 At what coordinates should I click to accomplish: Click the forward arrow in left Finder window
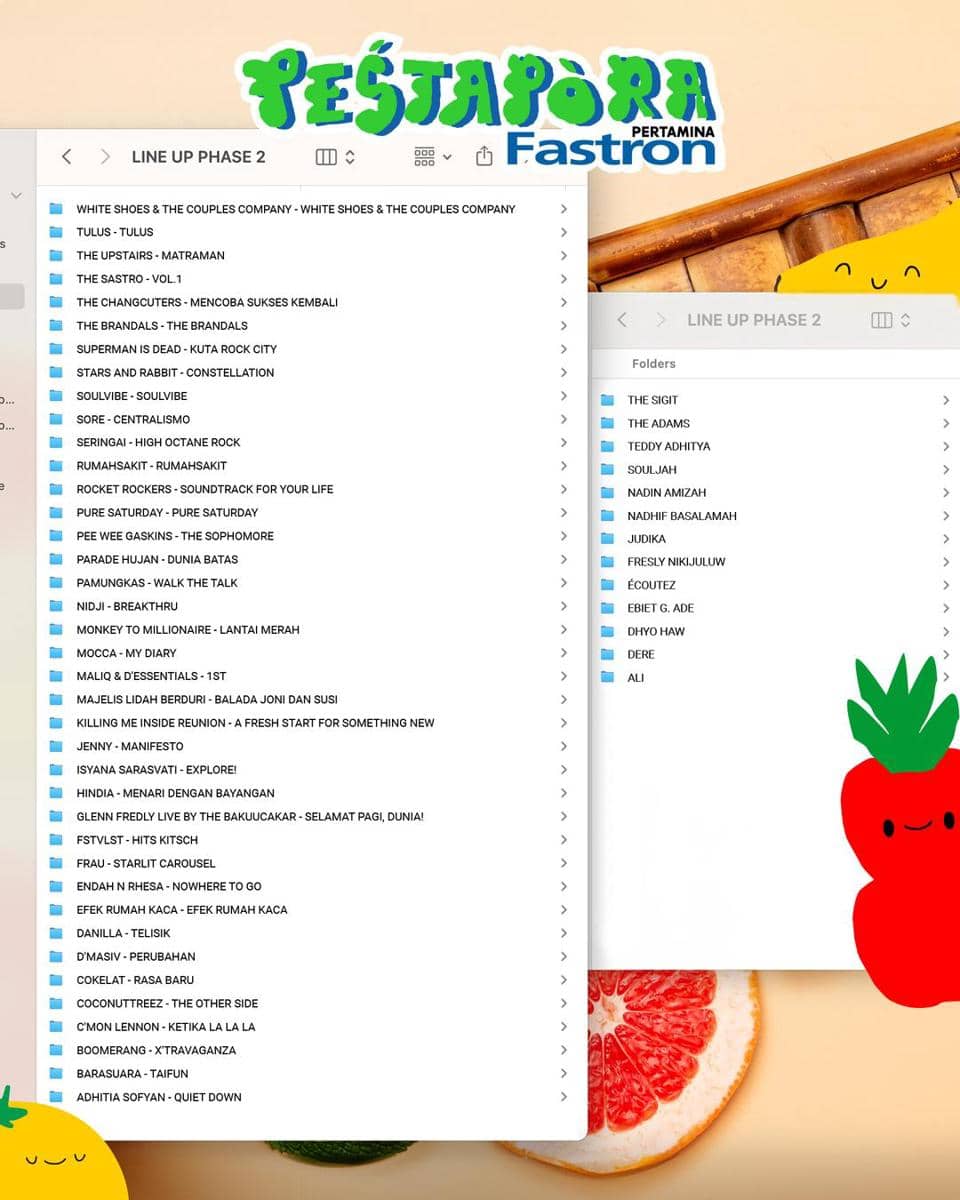105,157
